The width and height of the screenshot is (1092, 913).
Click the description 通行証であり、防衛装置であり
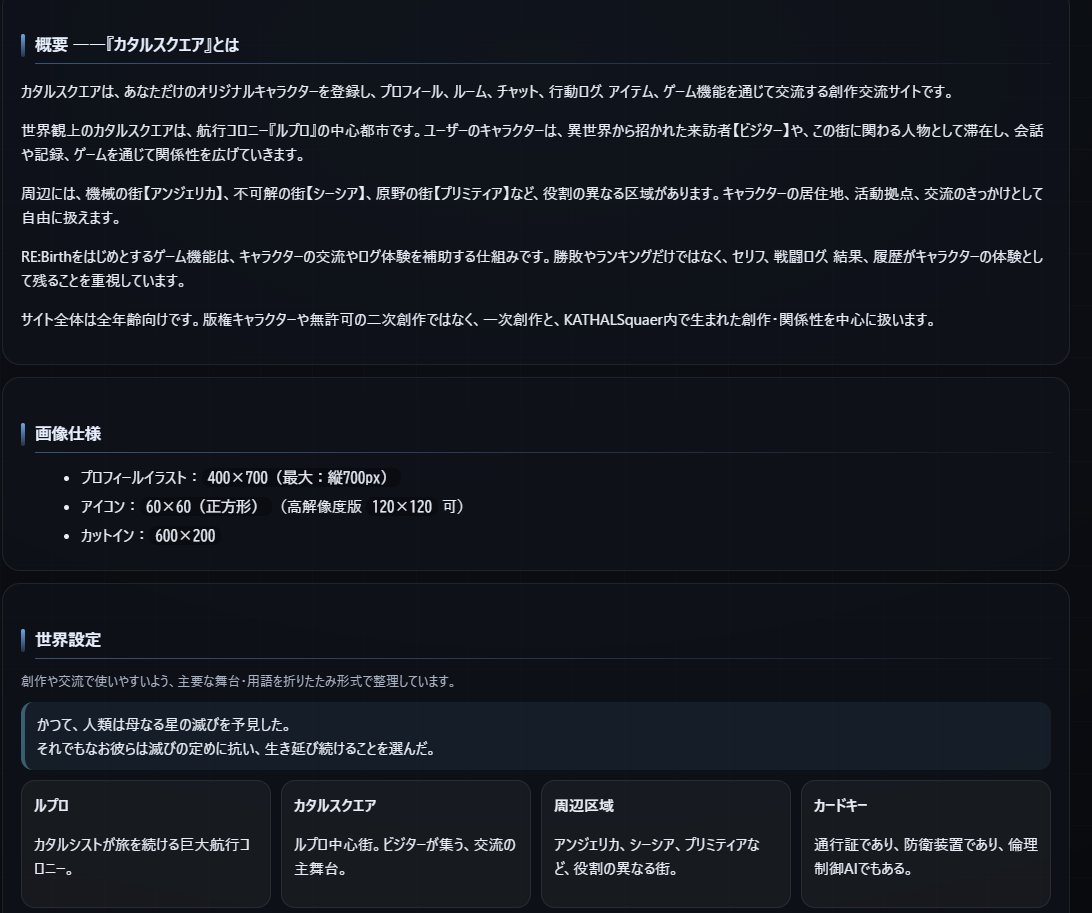click(926, 856)
